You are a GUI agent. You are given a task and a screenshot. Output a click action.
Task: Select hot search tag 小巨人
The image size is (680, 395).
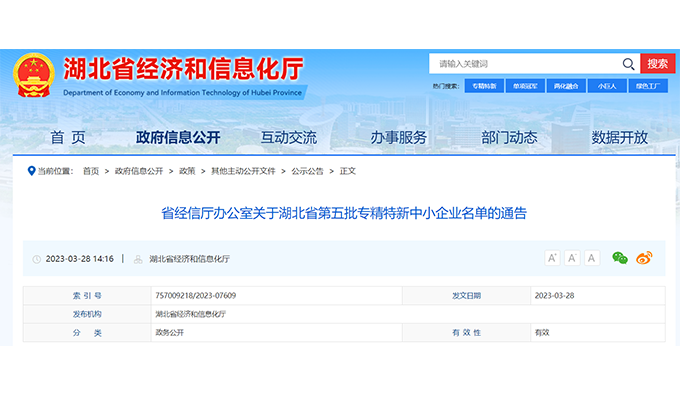tap(607, 86)
